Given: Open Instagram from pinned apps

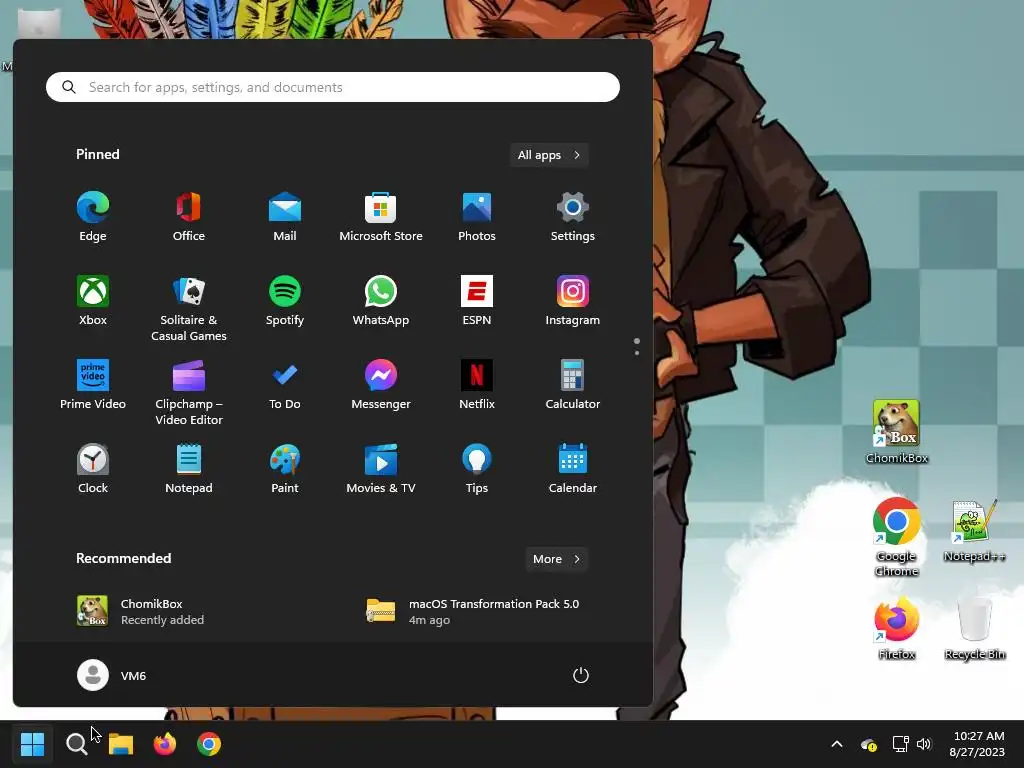Looking at the screenshot, I should point(573,300).
